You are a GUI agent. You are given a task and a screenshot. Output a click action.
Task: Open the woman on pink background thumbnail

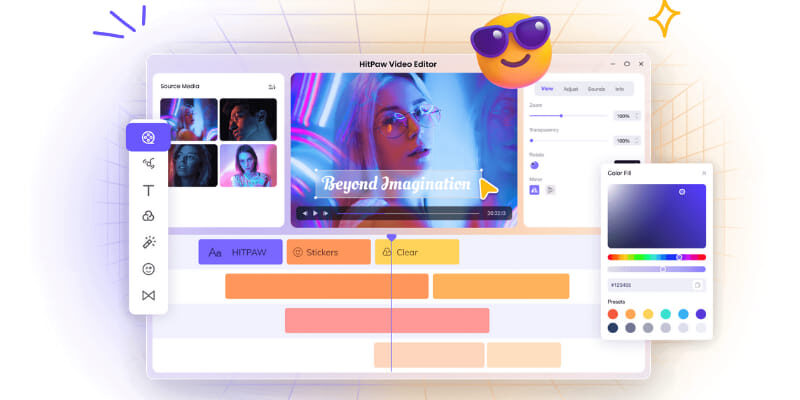point(248,165)
